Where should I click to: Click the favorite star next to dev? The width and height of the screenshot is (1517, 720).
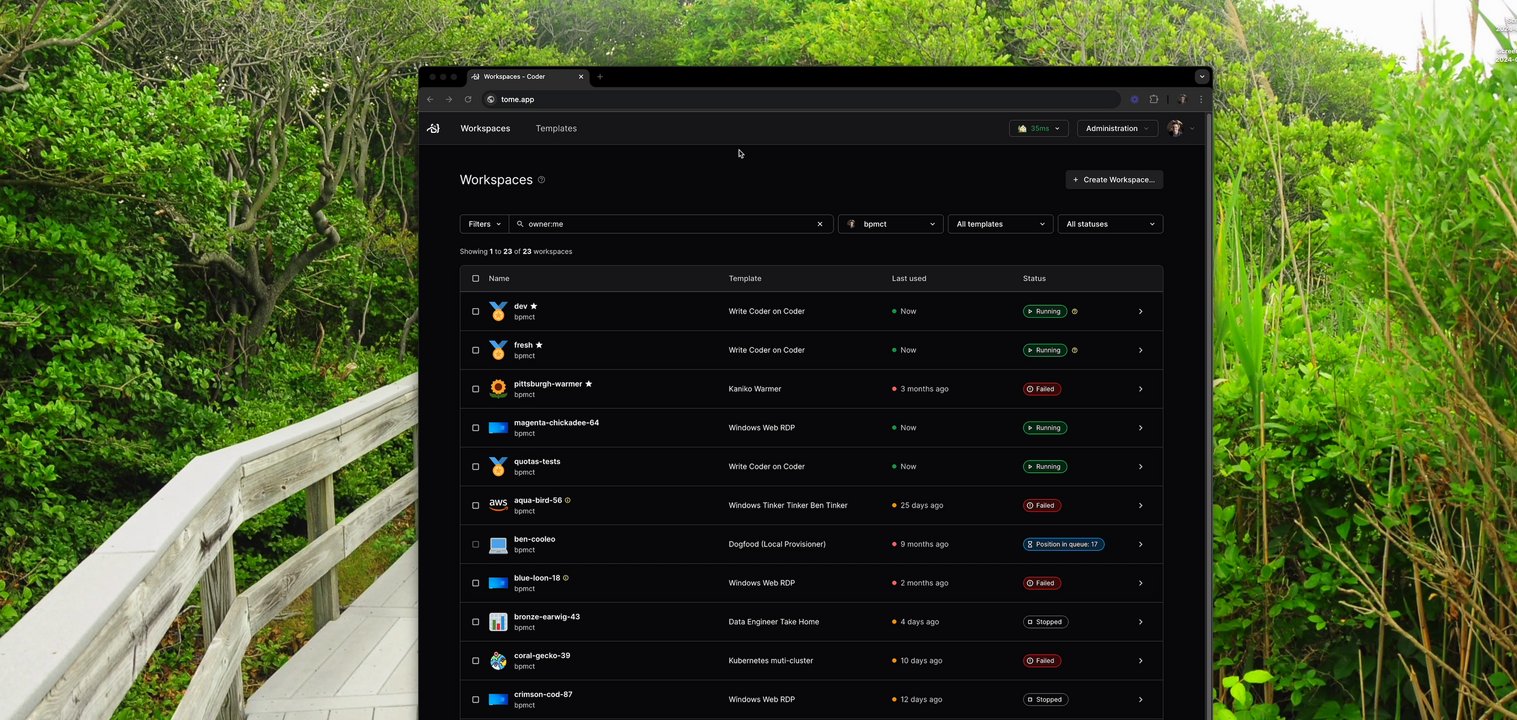pos(534,306)
